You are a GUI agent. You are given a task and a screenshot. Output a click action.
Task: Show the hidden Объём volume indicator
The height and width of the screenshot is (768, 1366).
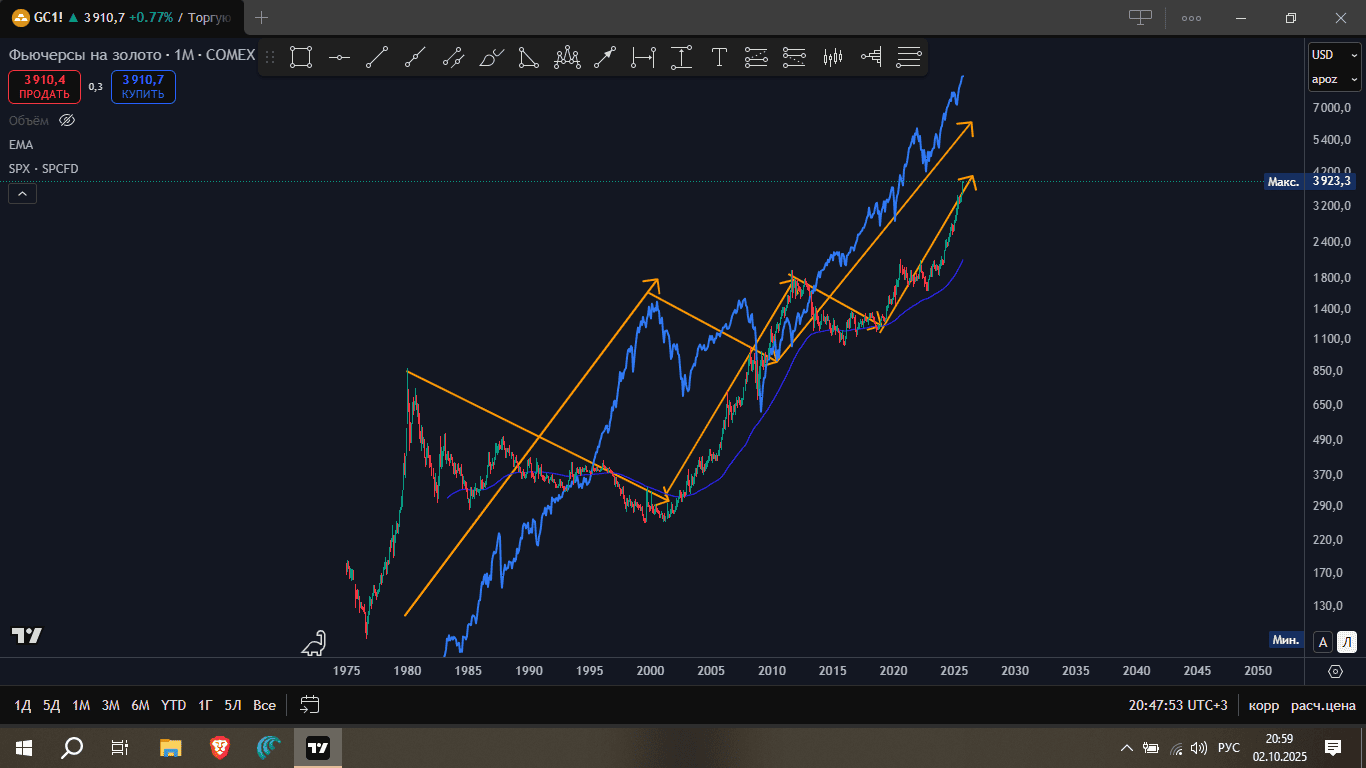(x=67, y=120)
